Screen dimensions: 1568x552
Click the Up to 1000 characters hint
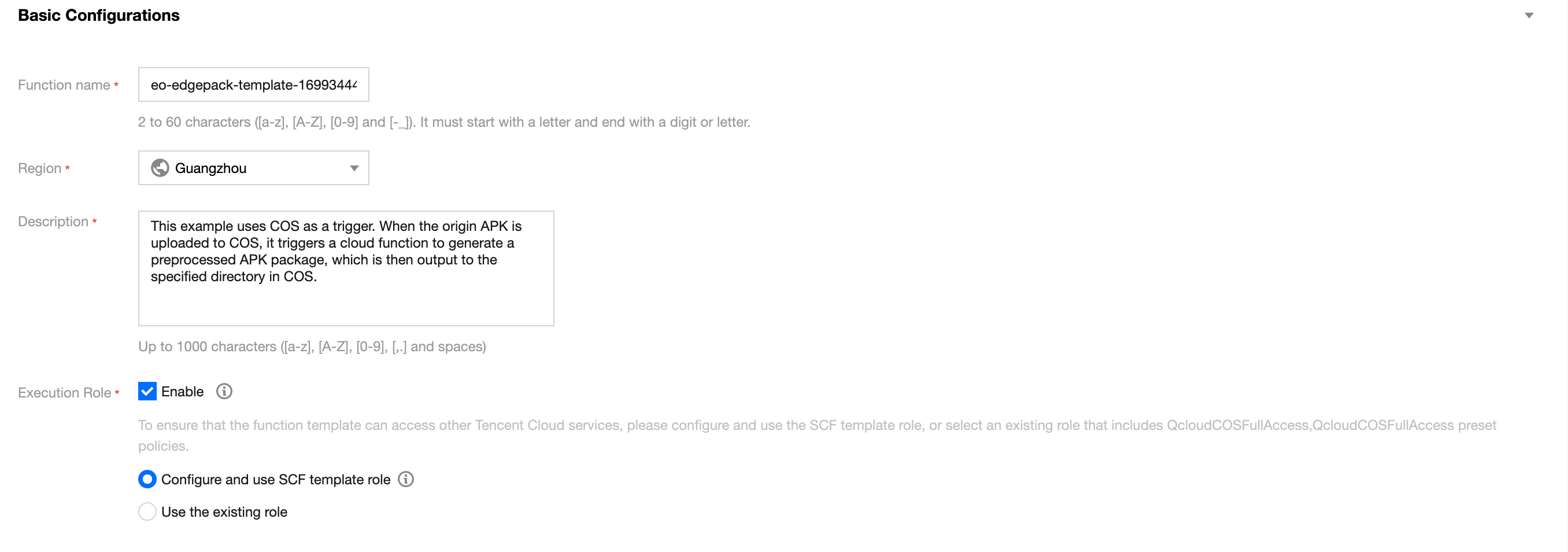pos(312,346)
